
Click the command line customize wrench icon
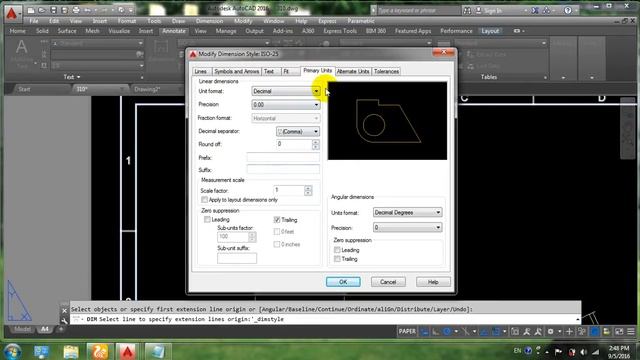(64, 320)
